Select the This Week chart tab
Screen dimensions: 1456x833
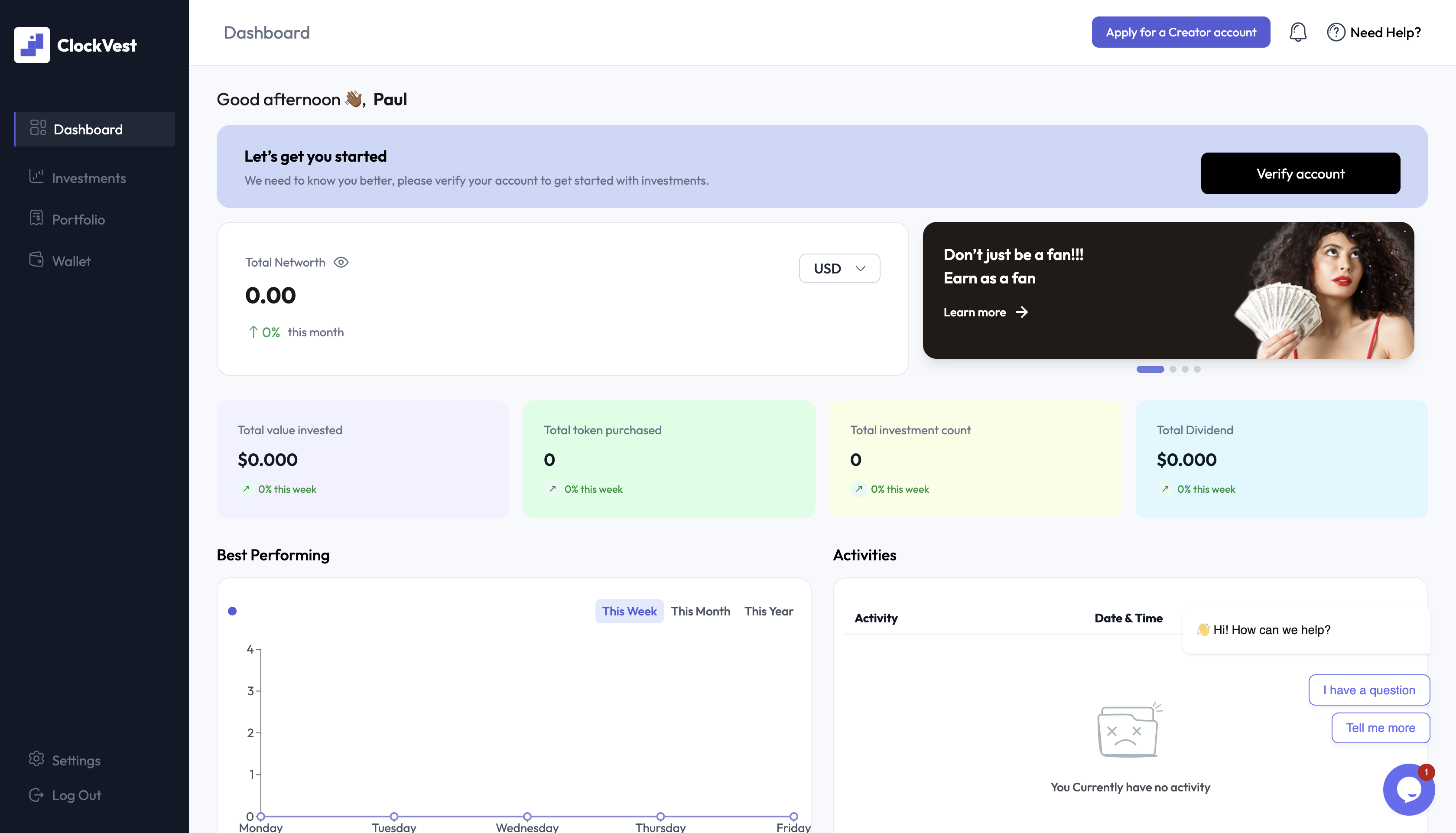(629, 611)
